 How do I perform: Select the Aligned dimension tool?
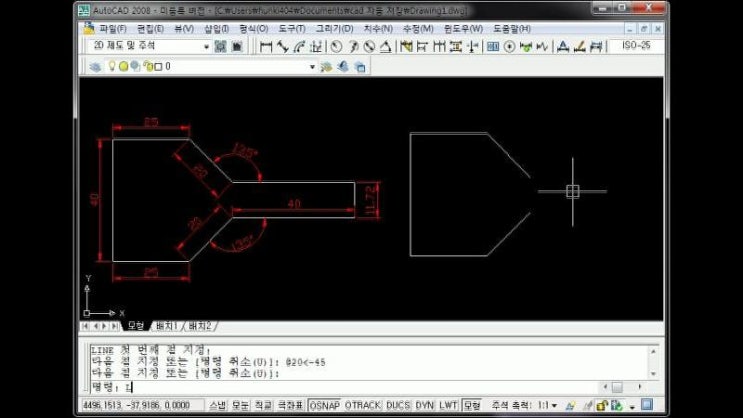(282, 46)
